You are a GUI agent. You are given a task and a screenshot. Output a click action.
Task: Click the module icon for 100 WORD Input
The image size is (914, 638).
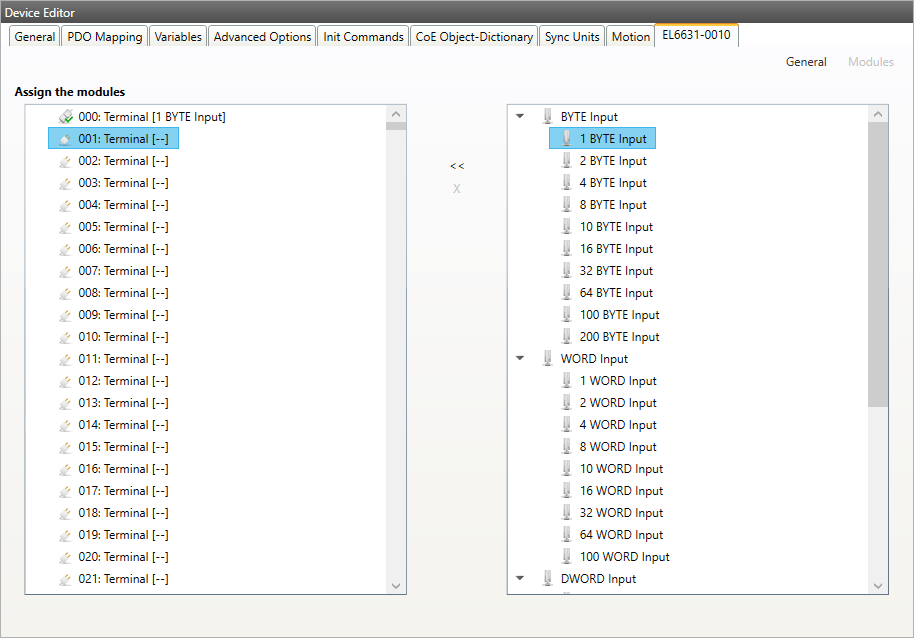tap(567, 557)
